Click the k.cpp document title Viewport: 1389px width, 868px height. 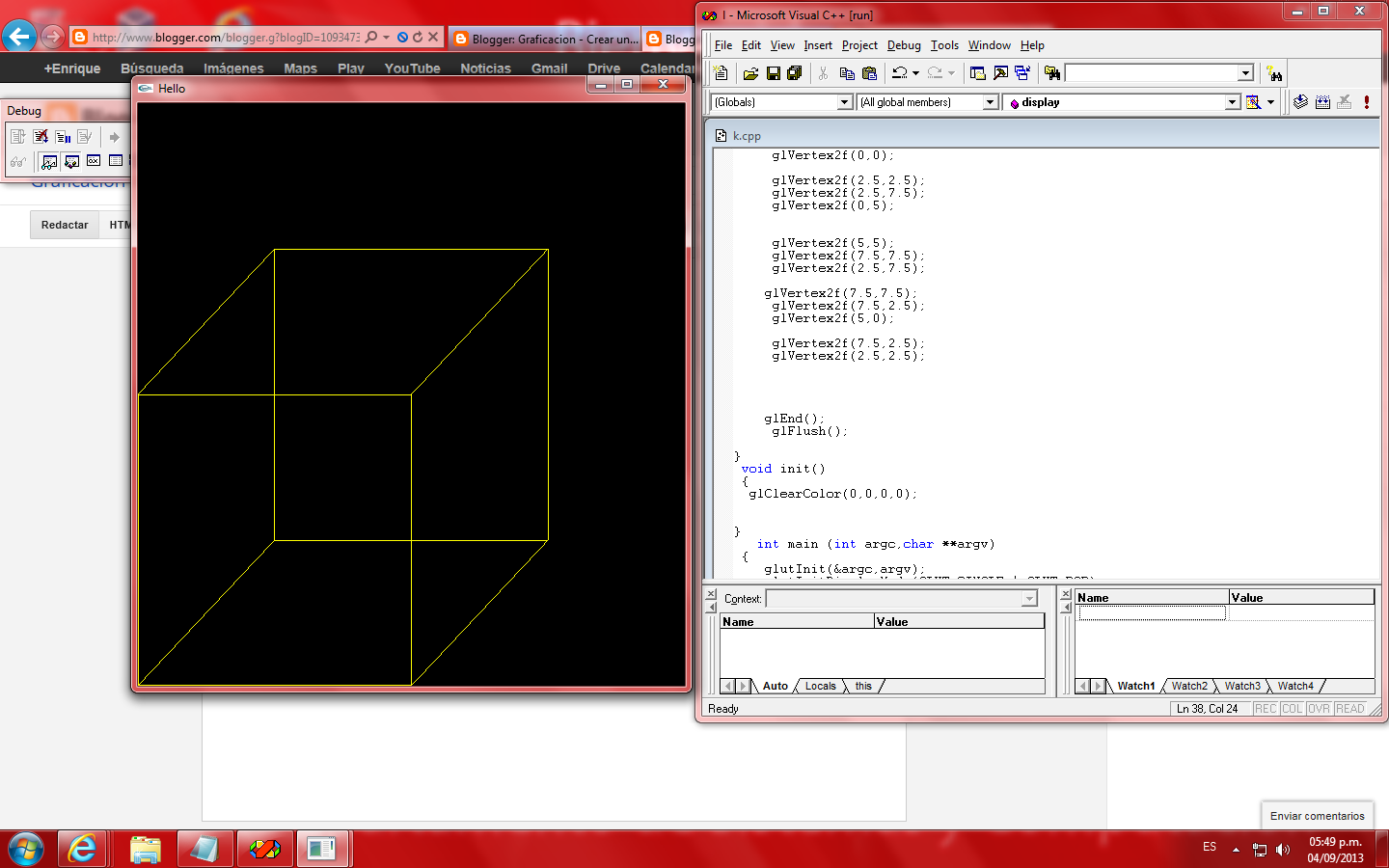747,136
